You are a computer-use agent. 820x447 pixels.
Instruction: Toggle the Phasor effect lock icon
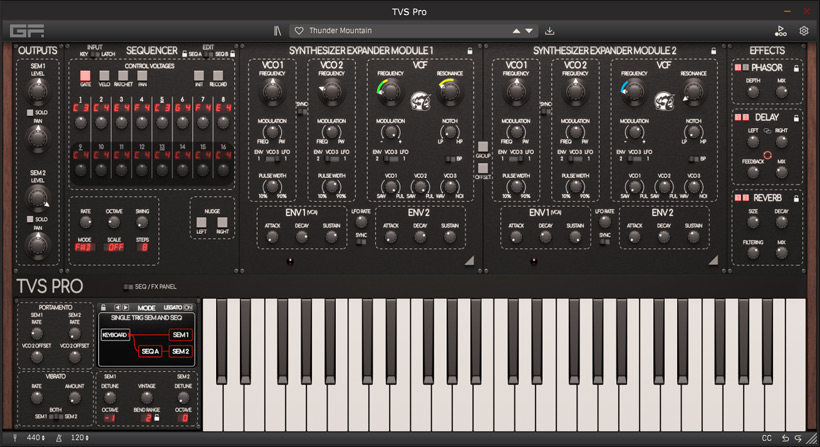click(796, 68)
